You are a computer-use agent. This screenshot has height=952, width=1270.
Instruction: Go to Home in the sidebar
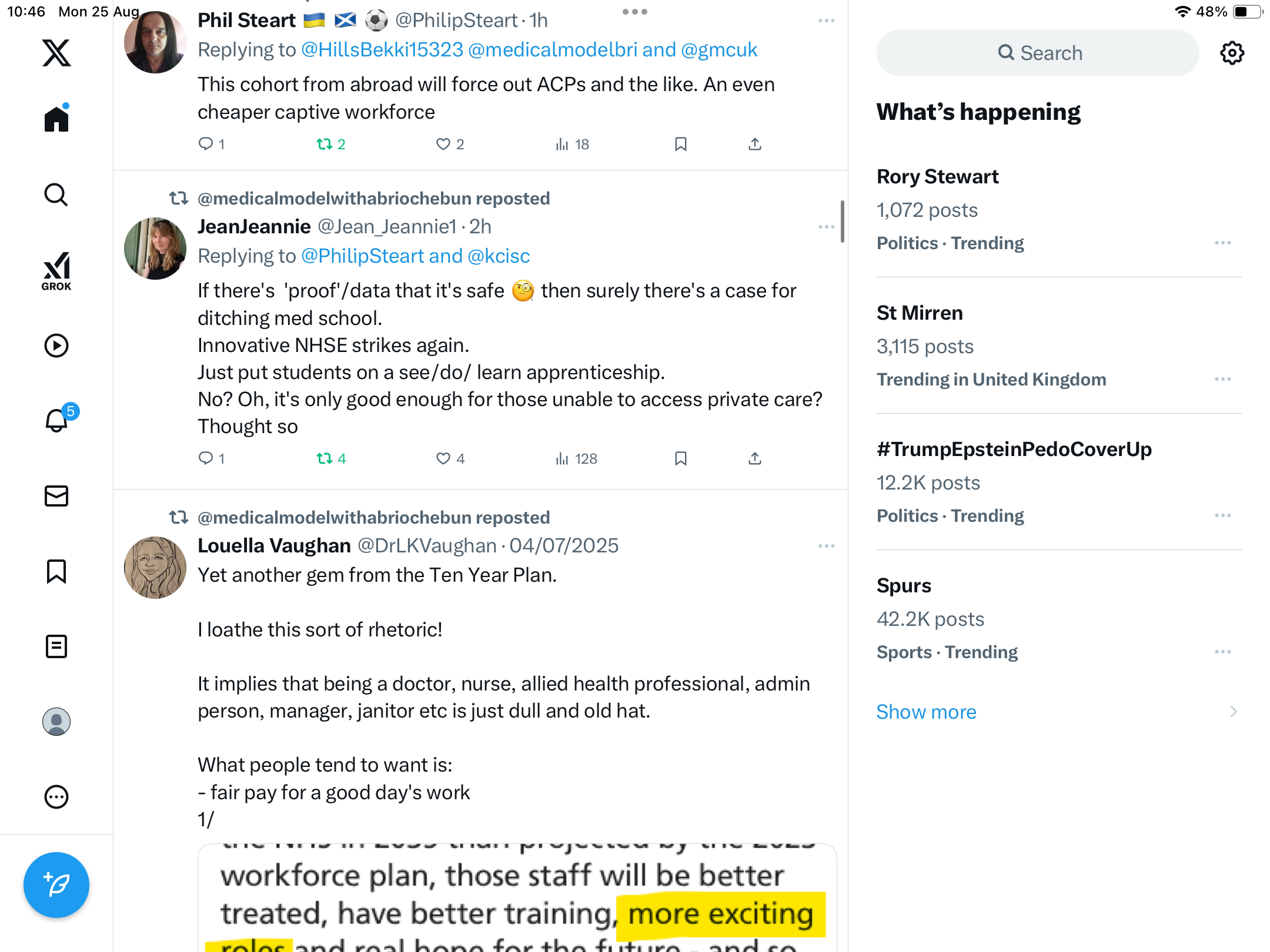coord(56,119)
